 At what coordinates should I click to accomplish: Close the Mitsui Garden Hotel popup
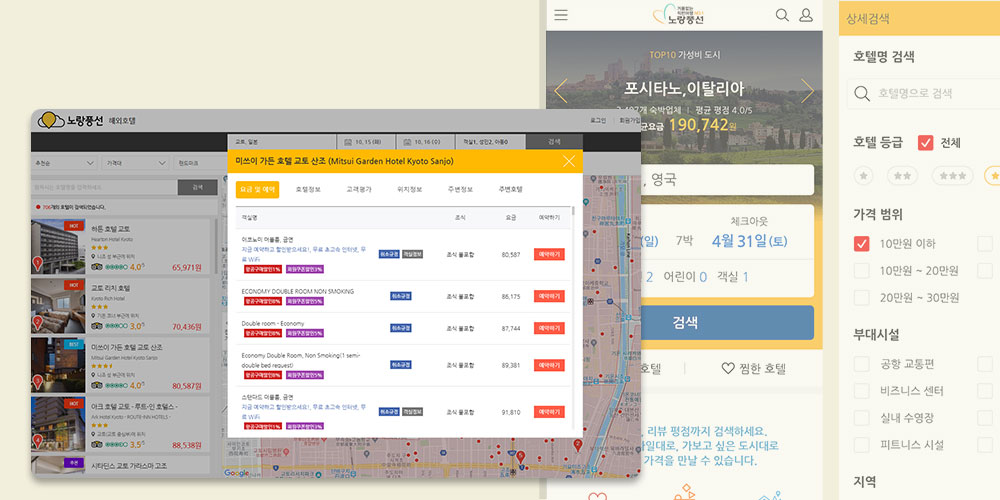point(569,161)
